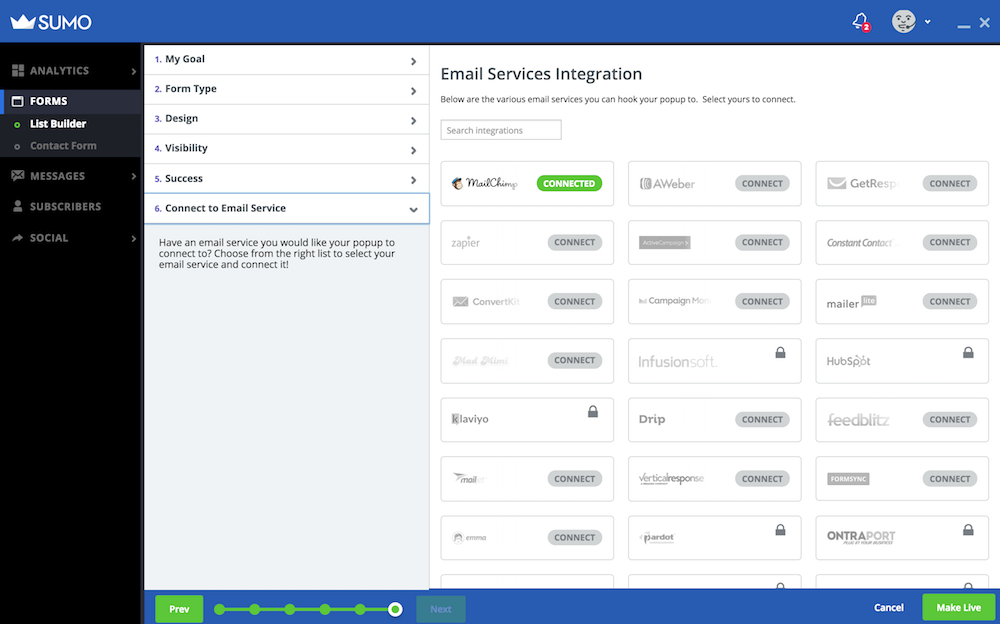The width and height of the screenshot is (1000, 624).
Task: Connect the zapier service
Action: [575, 242]
